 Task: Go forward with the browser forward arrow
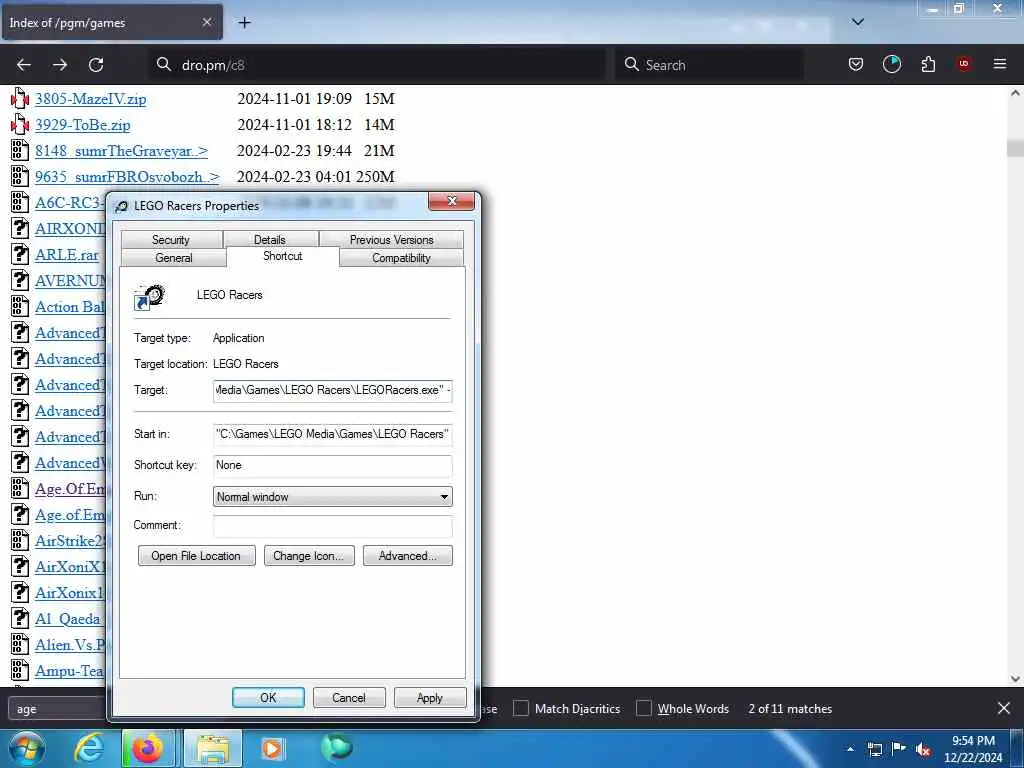(59, 65)
